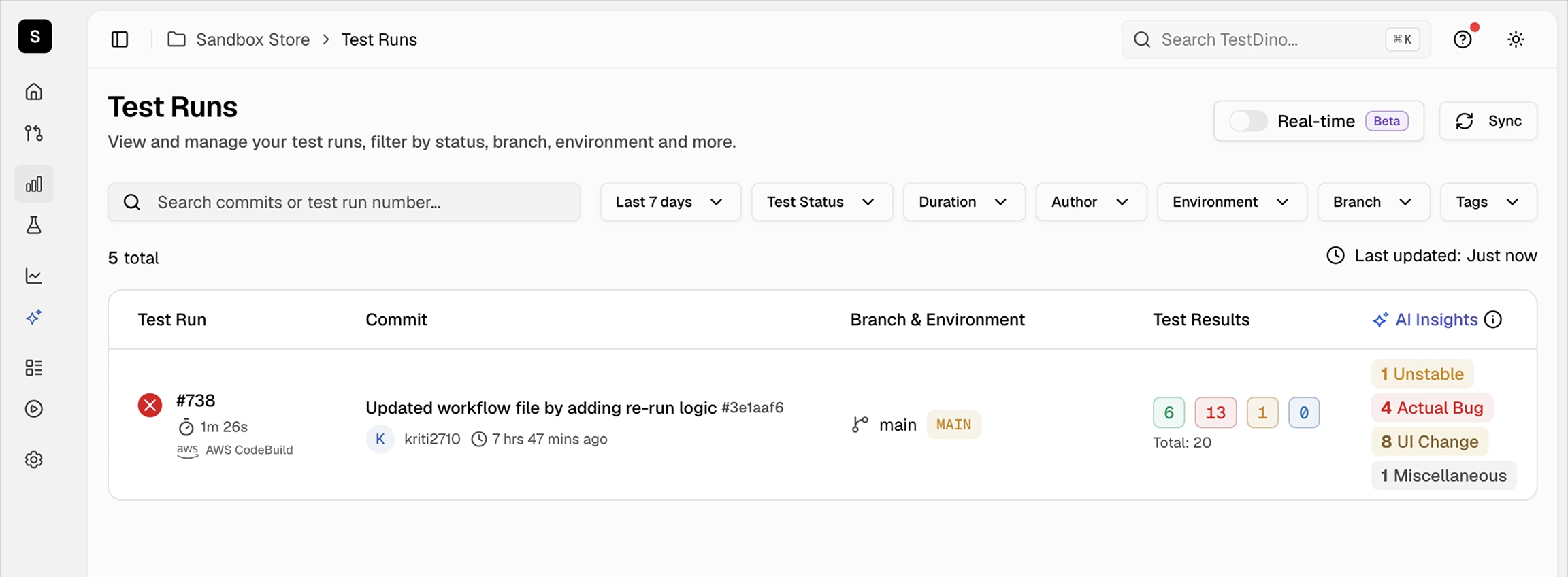
Task: Click the clock icon beside Last updated
Action: pyautogui.click(x=1335, y=256)
